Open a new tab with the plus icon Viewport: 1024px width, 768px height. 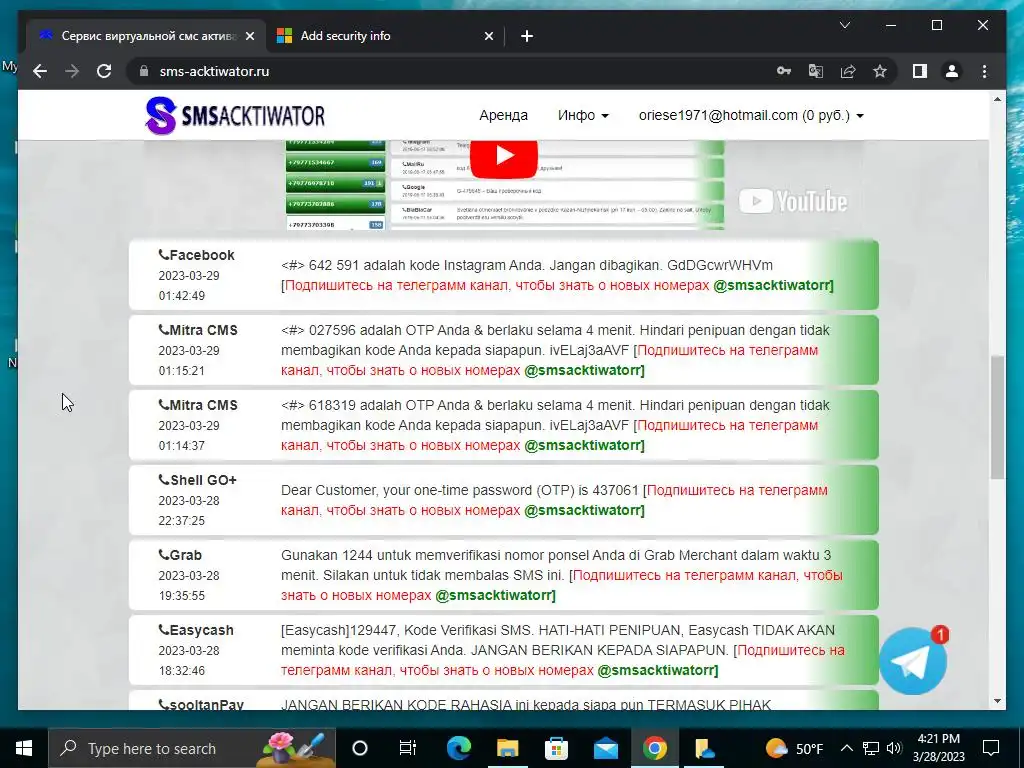[527, 36]
